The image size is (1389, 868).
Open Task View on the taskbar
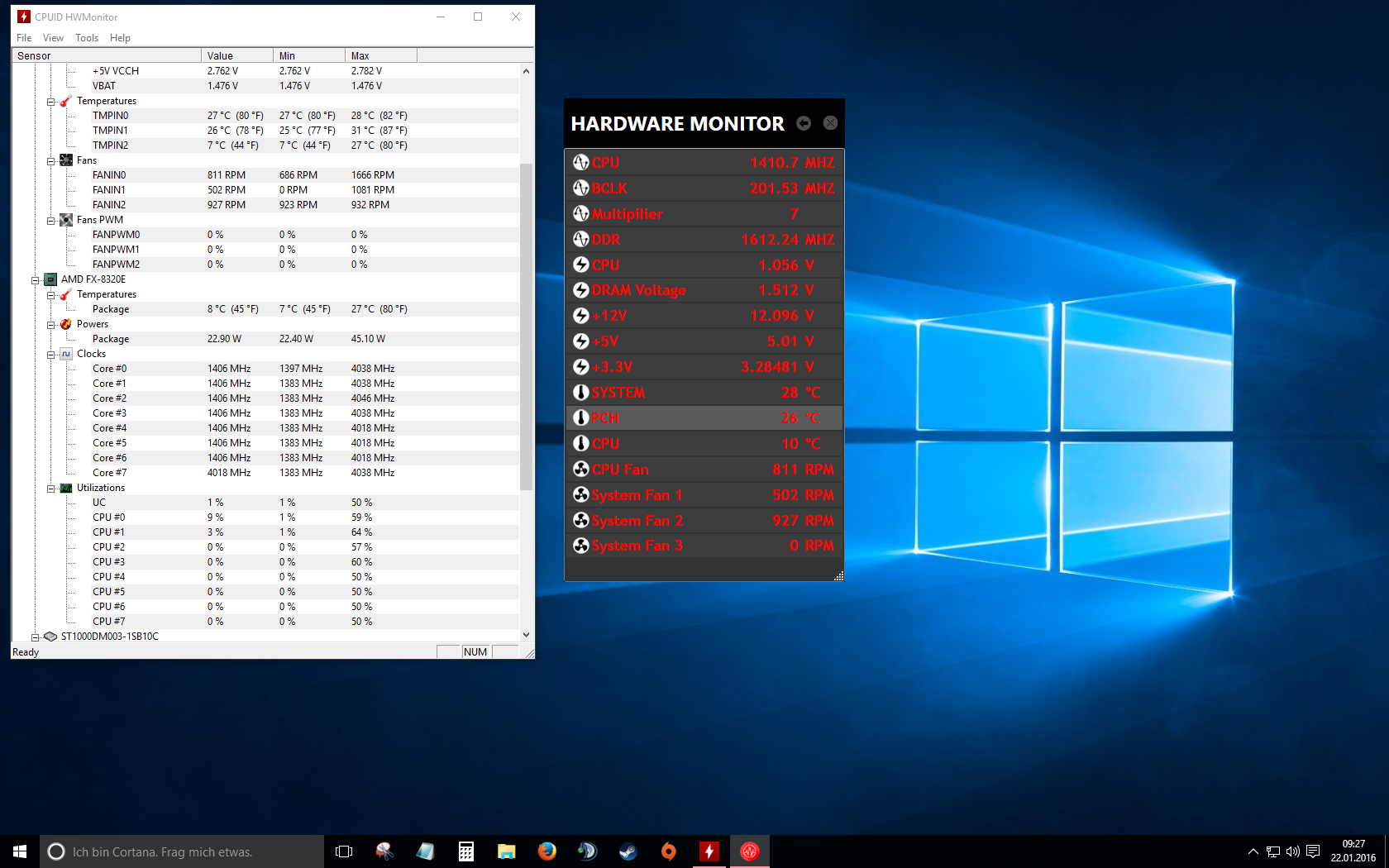point(344,851)
